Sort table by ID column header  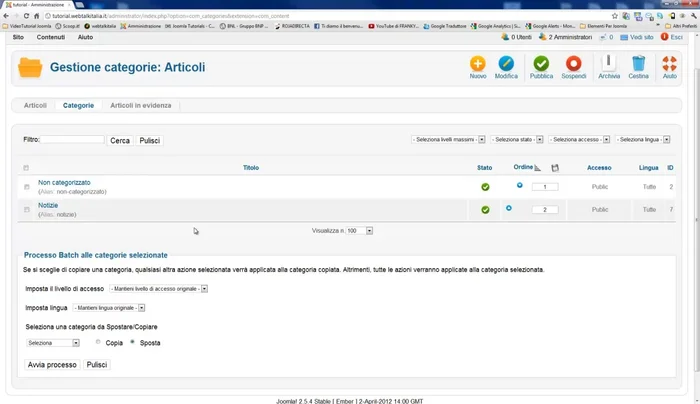coord(670,168)
